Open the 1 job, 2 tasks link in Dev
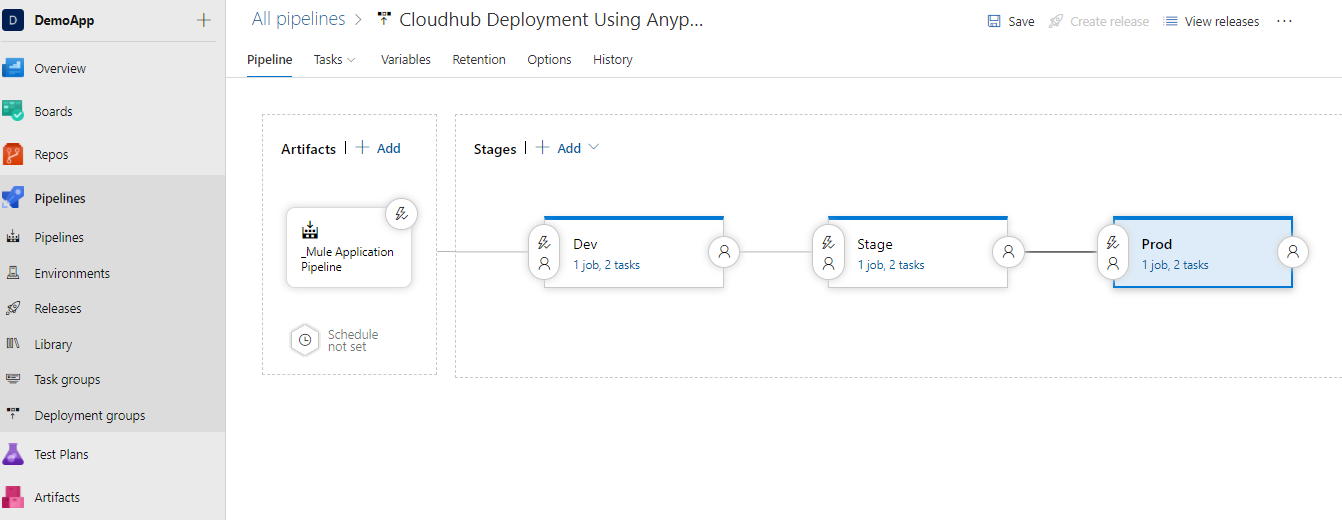 606,265
